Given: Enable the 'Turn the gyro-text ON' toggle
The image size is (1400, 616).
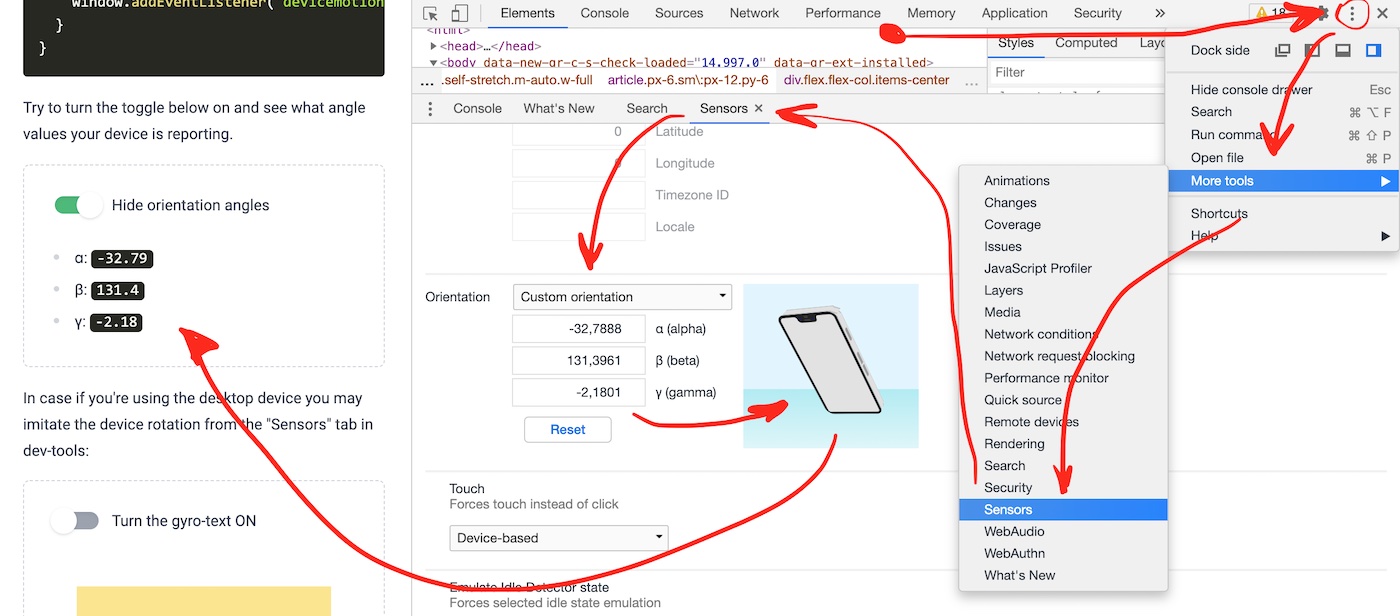Looking at the screenshot, I should 76,520.
